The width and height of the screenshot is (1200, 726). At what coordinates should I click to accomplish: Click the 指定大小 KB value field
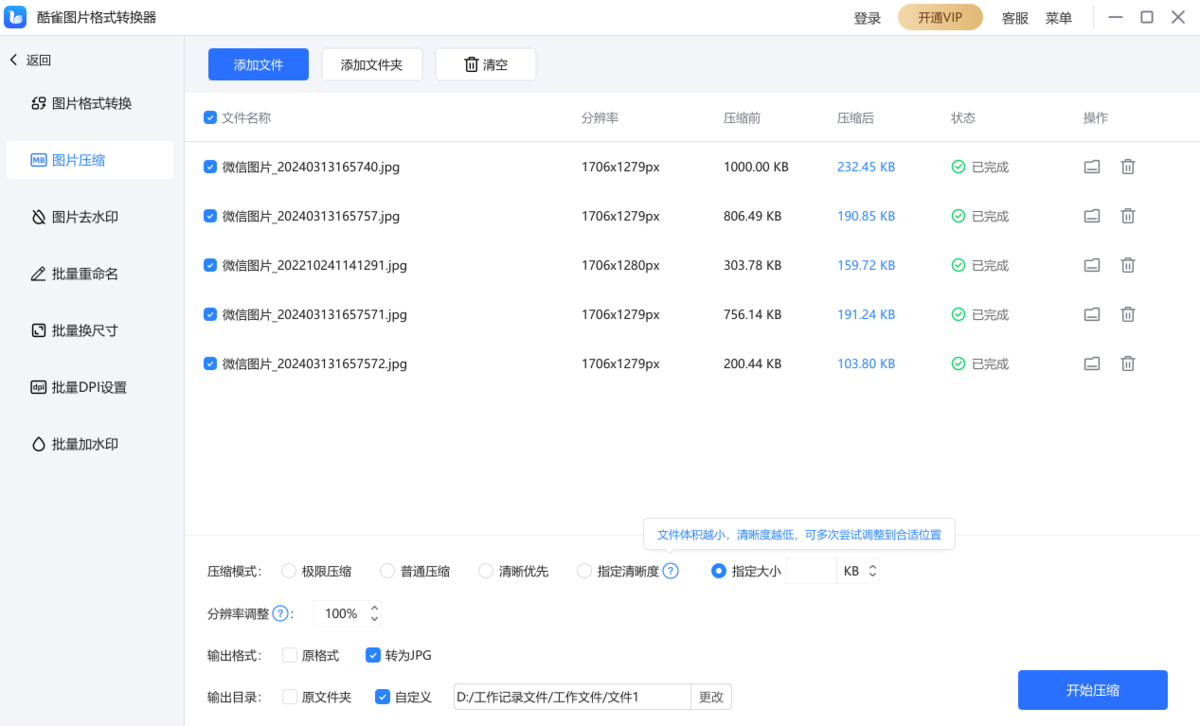pyautogui.click(x=811, y=571)
